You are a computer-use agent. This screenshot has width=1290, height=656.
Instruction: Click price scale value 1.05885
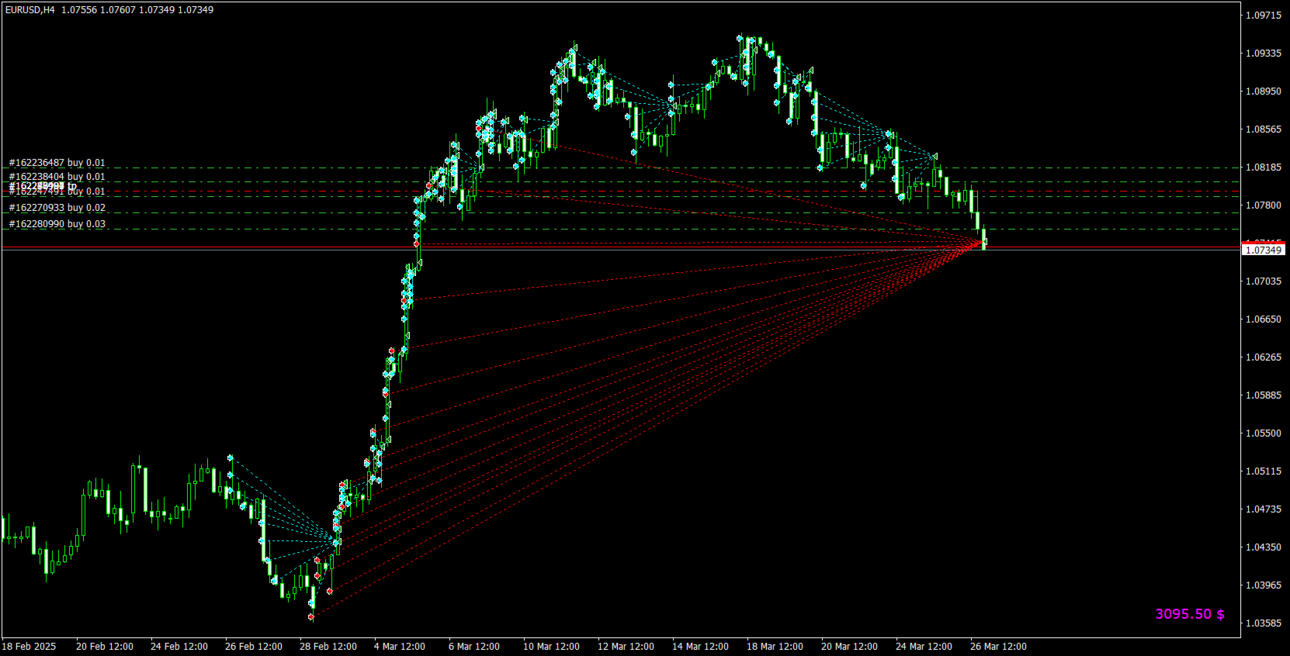pos(1264,395)
